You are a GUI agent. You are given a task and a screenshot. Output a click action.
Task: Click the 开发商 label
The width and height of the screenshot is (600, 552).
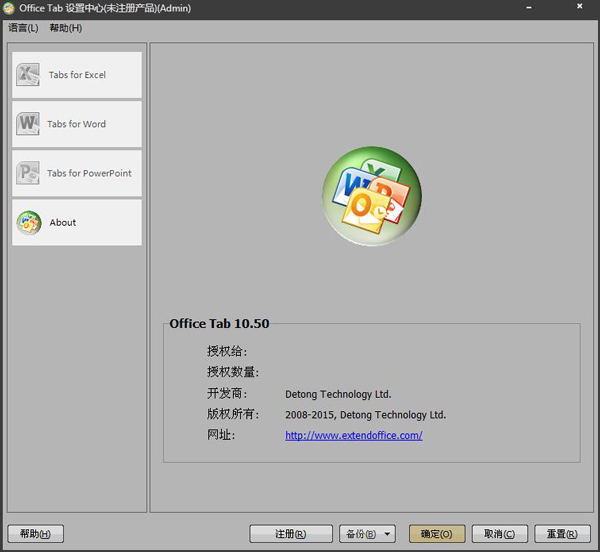227,393
